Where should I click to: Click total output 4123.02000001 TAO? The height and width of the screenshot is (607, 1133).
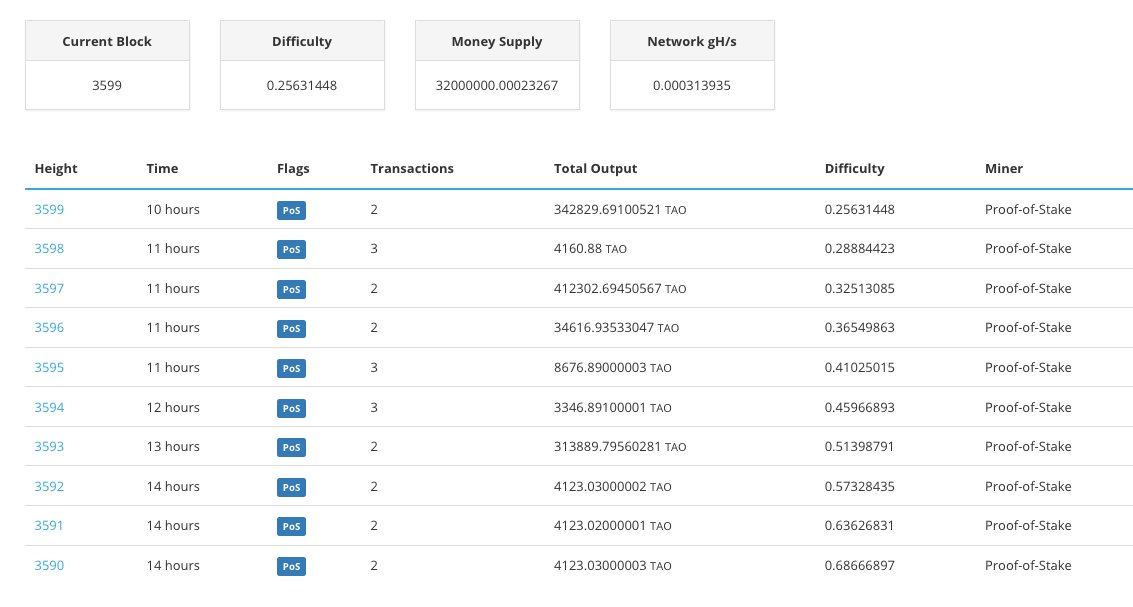pos(613,525)
